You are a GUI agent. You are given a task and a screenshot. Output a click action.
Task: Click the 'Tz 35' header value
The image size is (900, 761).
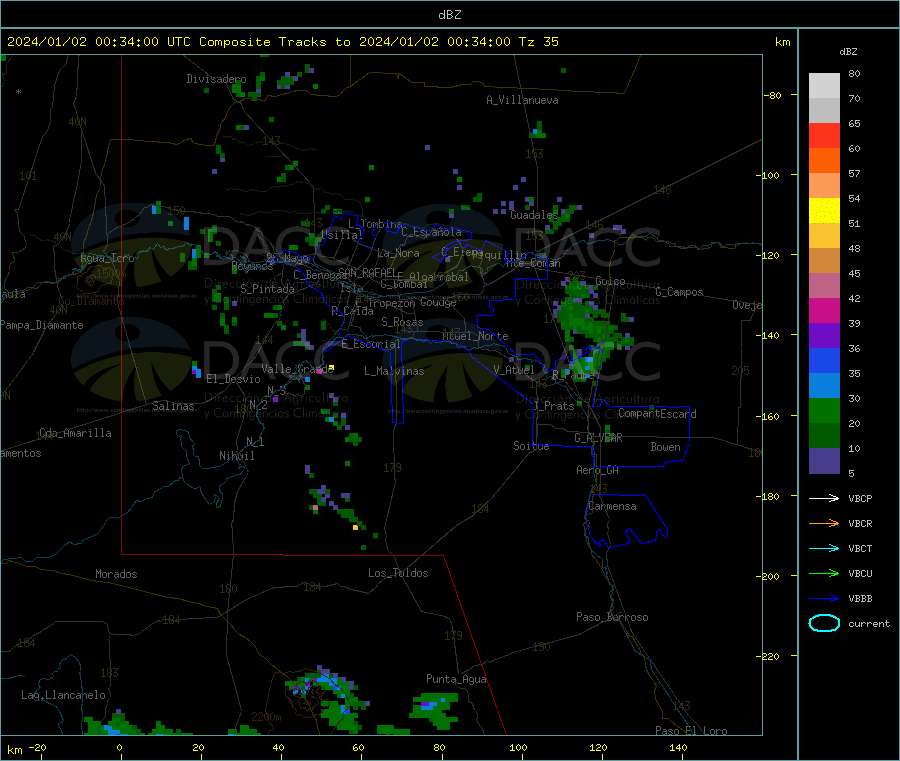(538, 42)
